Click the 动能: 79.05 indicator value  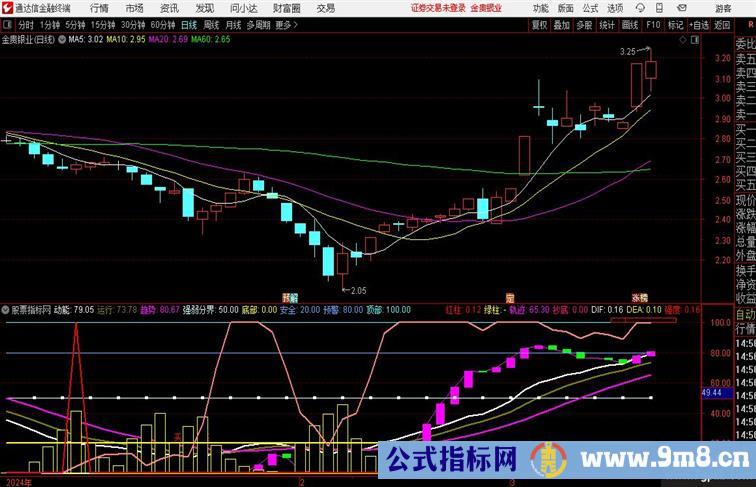tap(74, 310)
